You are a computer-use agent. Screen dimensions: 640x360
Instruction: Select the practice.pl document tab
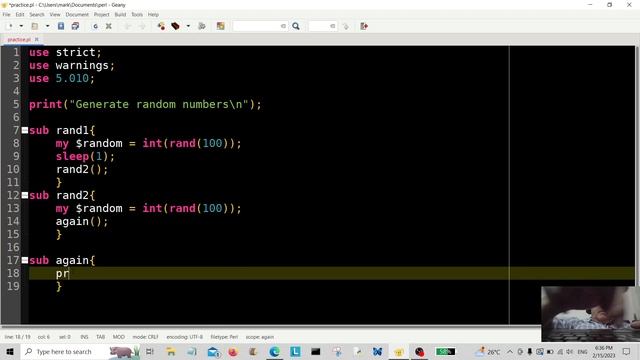click(x=19, y=40)
